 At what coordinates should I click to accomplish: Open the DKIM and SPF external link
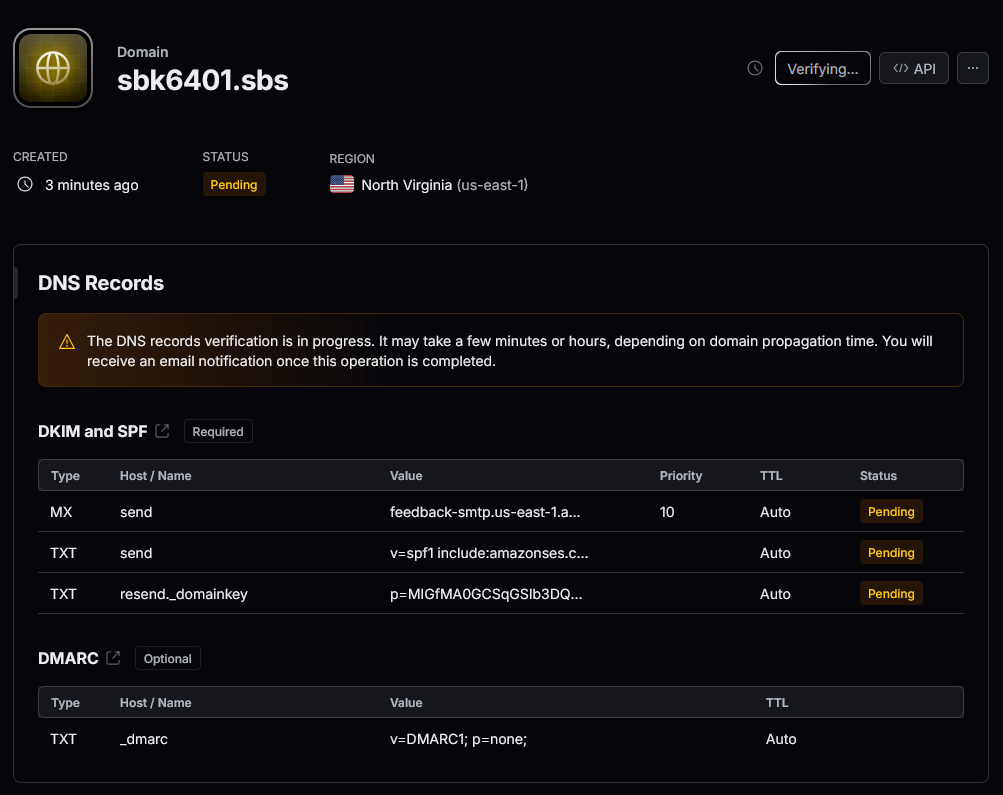[162, 431]
